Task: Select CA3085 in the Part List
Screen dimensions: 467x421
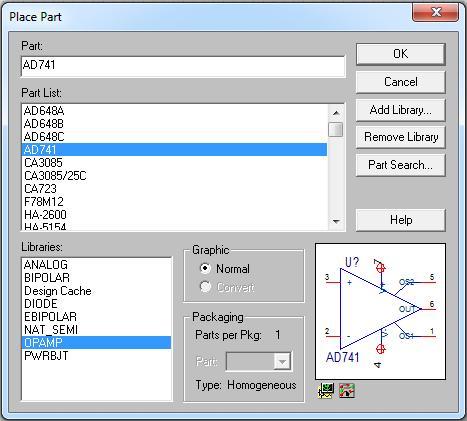Action: click(174, 163)
